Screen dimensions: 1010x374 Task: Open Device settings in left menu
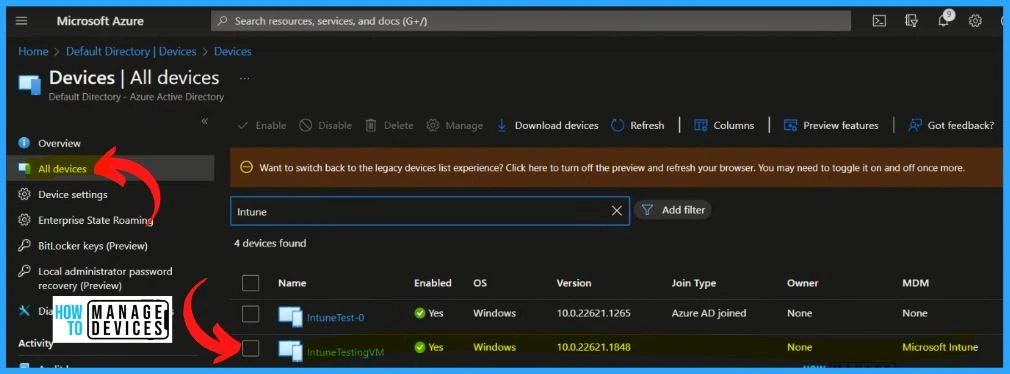coord(73,194)
